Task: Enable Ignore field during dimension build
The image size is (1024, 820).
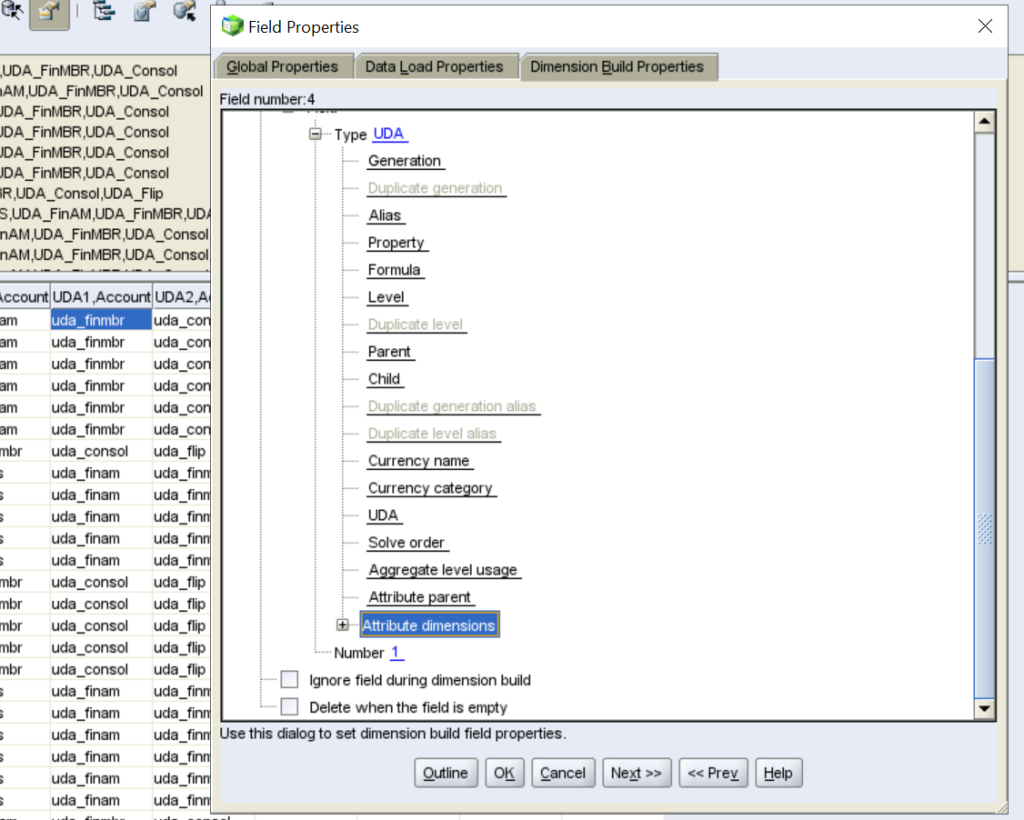Action: point(290,679)
